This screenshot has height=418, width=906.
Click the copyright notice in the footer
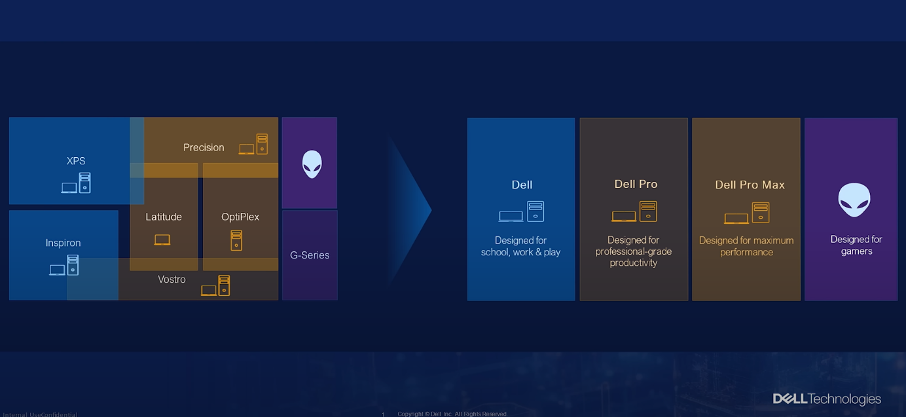[x=452, y=414]
